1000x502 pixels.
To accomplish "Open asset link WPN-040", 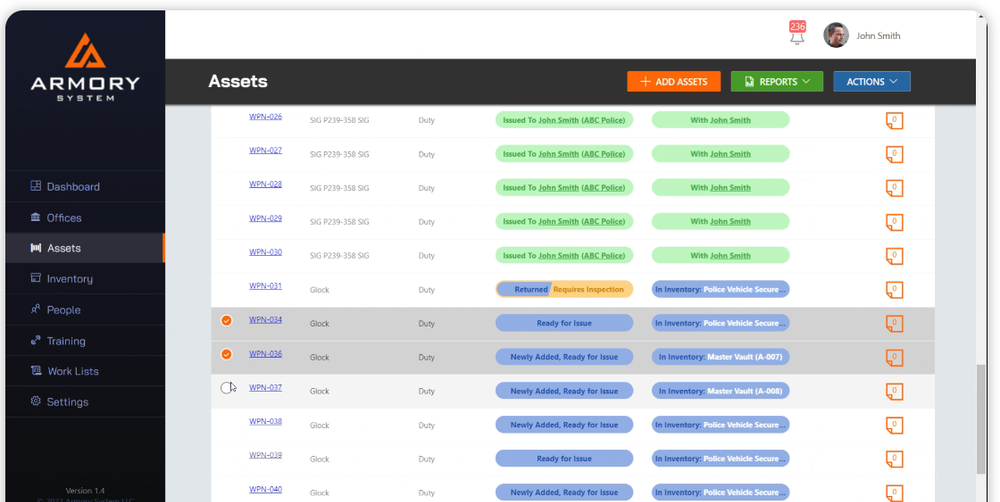I will 265,489.
